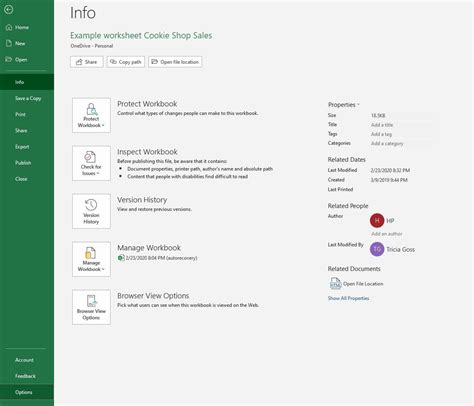This screenshot has height=406, width=474.
Task: Click the Inspect Workbook heading
Action: pyautogui.click(x=147, y=152)
